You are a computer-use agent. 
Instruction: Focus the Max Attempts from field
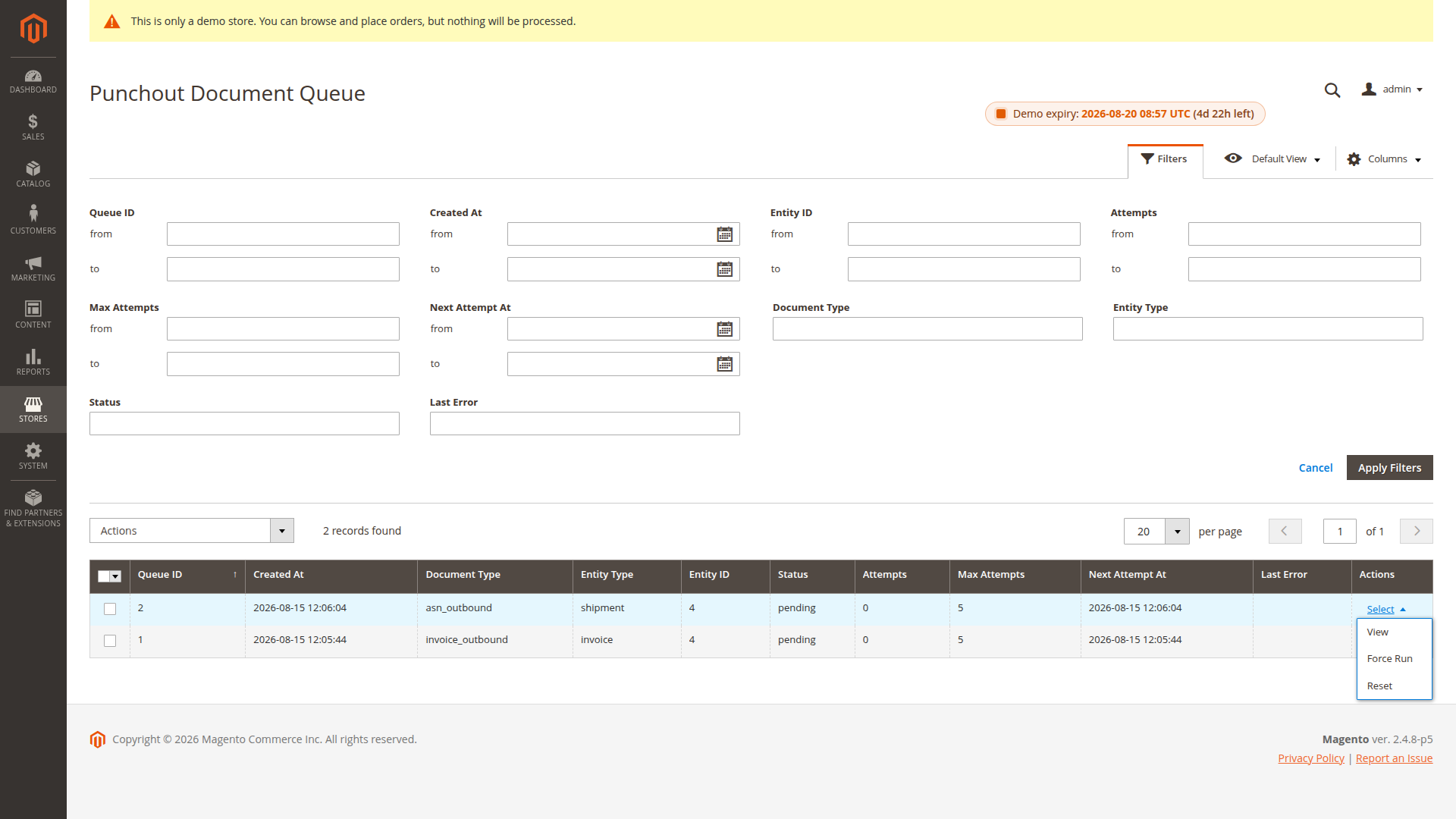(x=283, y=329)
